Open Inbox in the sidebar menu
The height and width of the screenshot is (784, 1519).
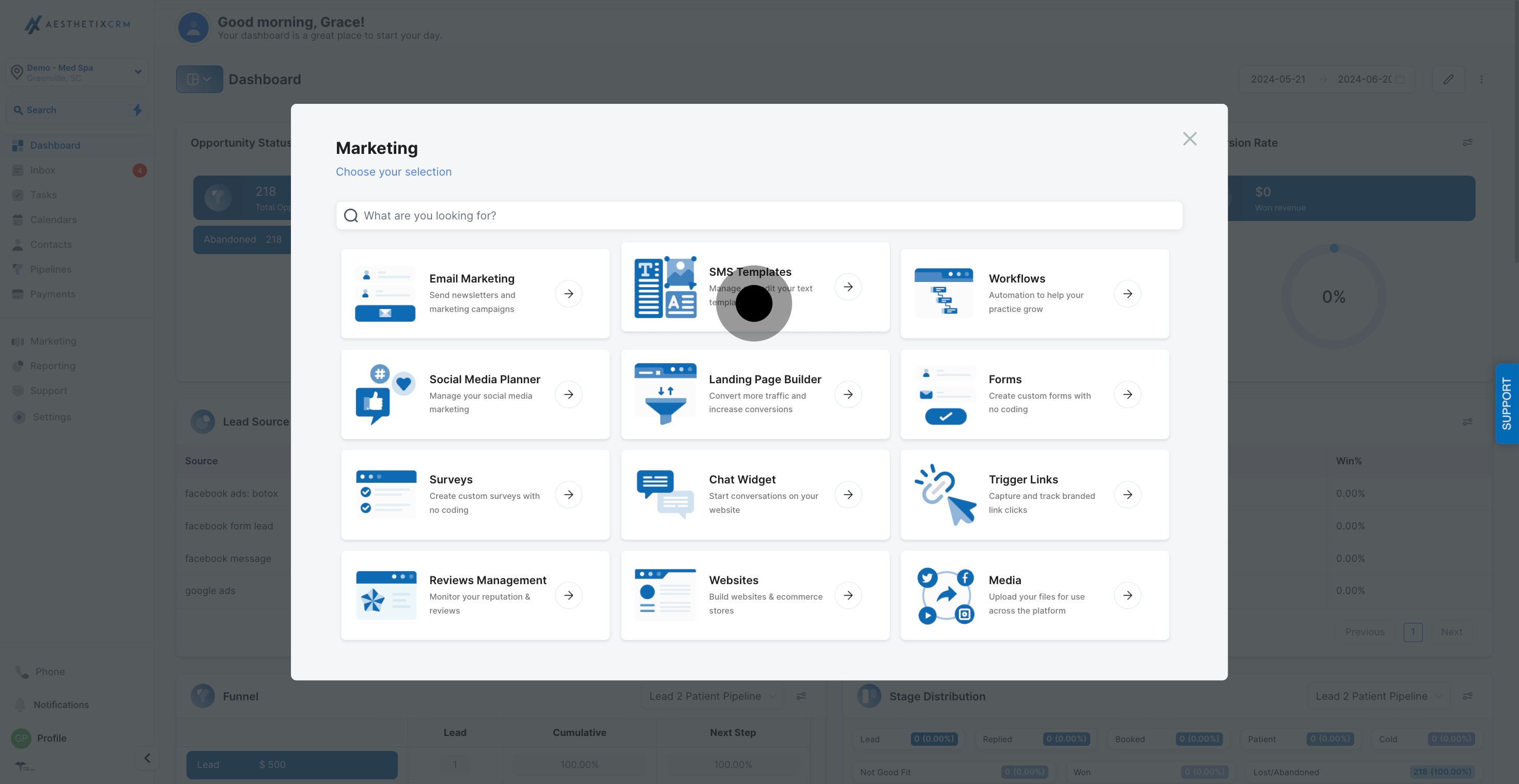42,170
